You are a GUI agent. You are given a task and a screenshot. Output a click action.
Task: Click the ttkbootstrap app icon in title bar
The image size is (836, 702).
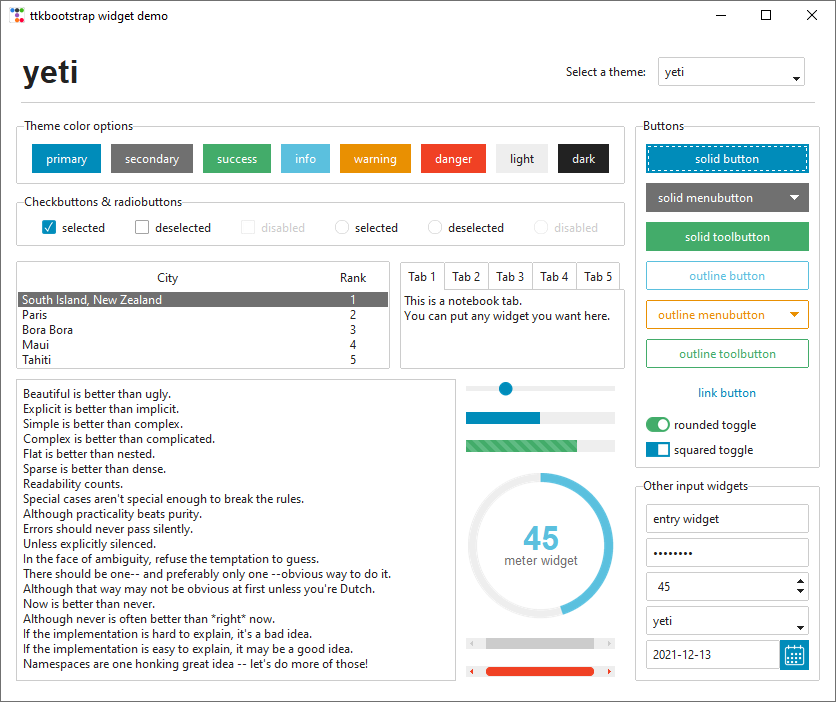(17, 16)
